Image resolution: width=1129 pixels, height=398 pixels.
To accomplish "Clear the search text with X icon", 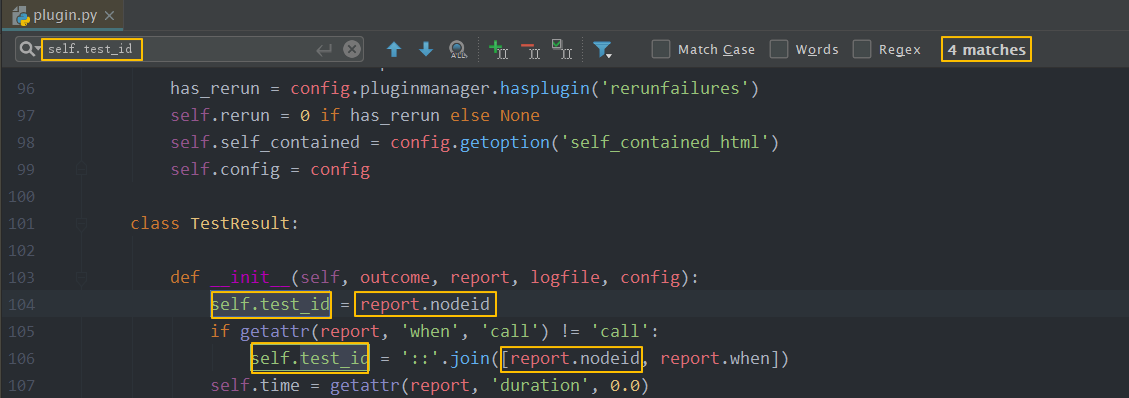I will click(351, 50).
